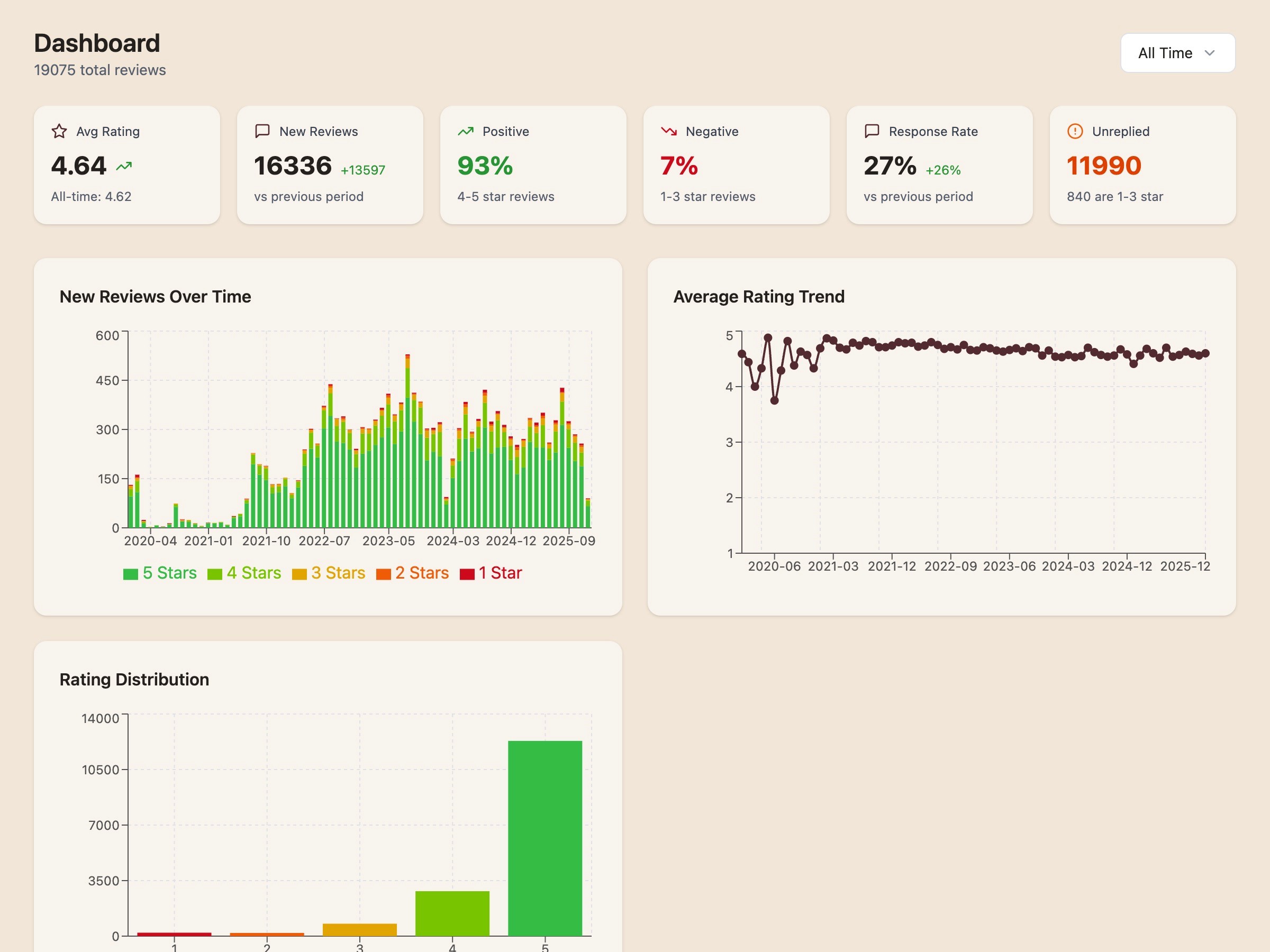Click the 2 Stars orange legend swatch
This screenshot has height=952, width=1270.
pos(383,574)
